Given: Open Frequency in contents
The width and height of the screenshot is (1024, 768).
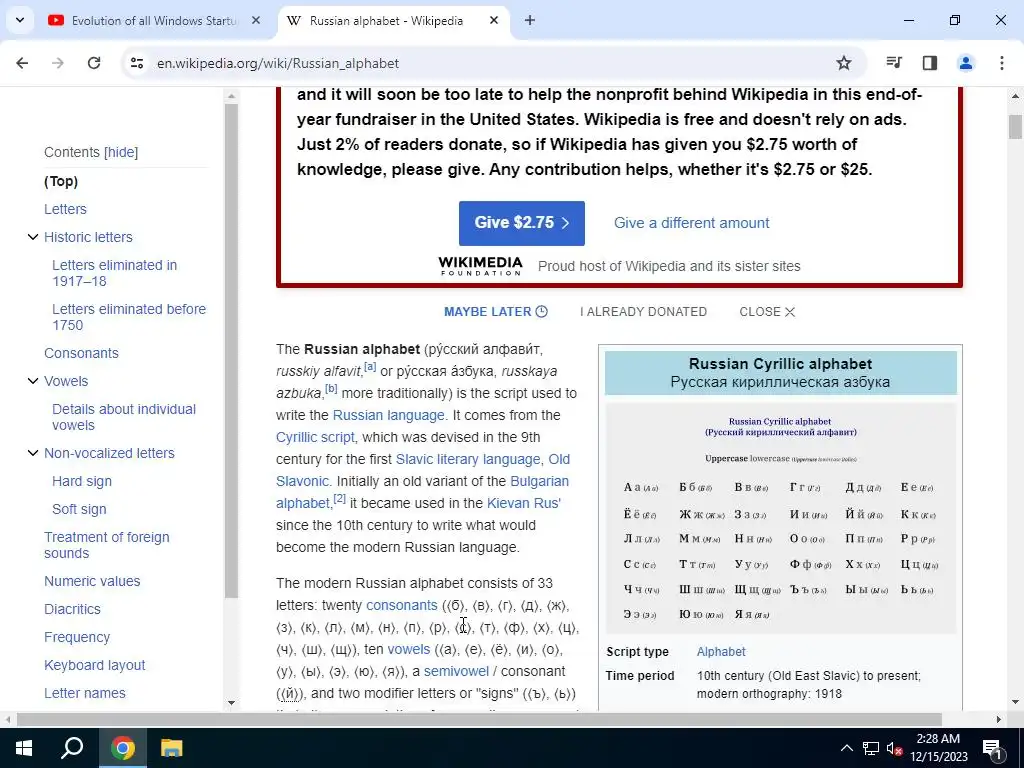Looking at the screenshot, I should click(x=77, y=637).
